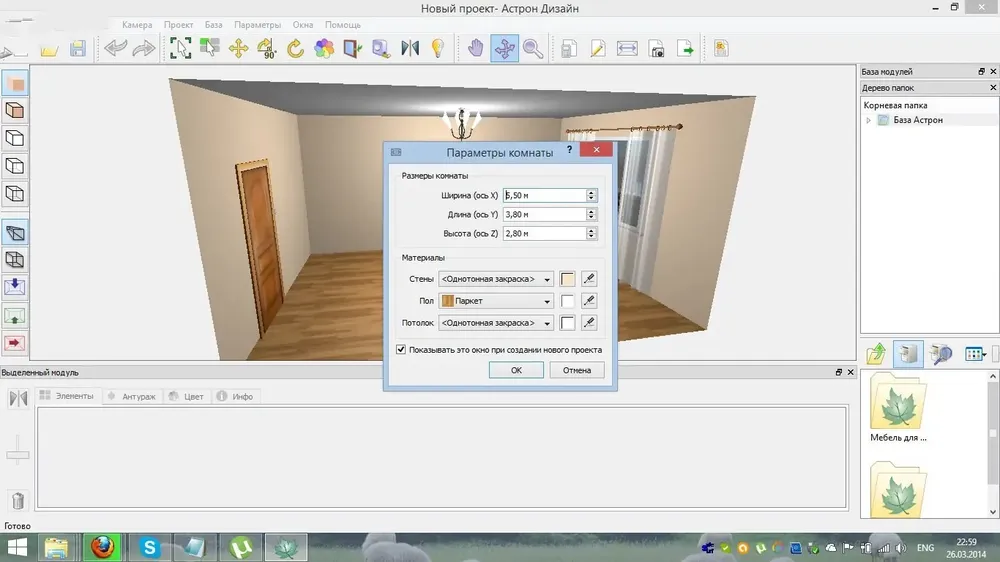The height and width of the screenshot is (562, 1000).
Task: Click the trash bin icon
Action: click(18, 501)
